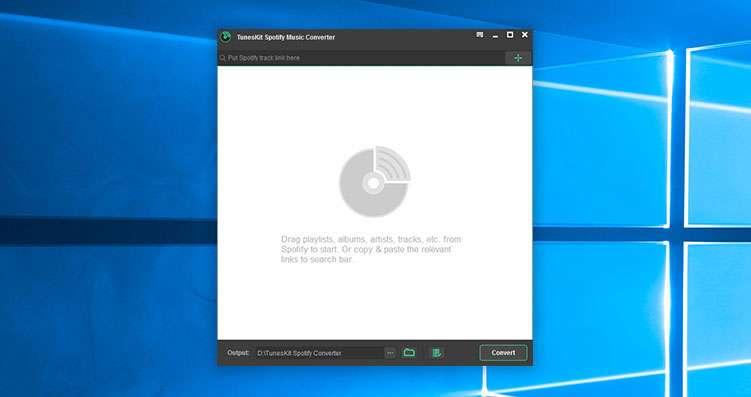The width and height of the screenshot is (751, 397).
Task: Click the gray disc drop area
Action: (x=375, y=182)
